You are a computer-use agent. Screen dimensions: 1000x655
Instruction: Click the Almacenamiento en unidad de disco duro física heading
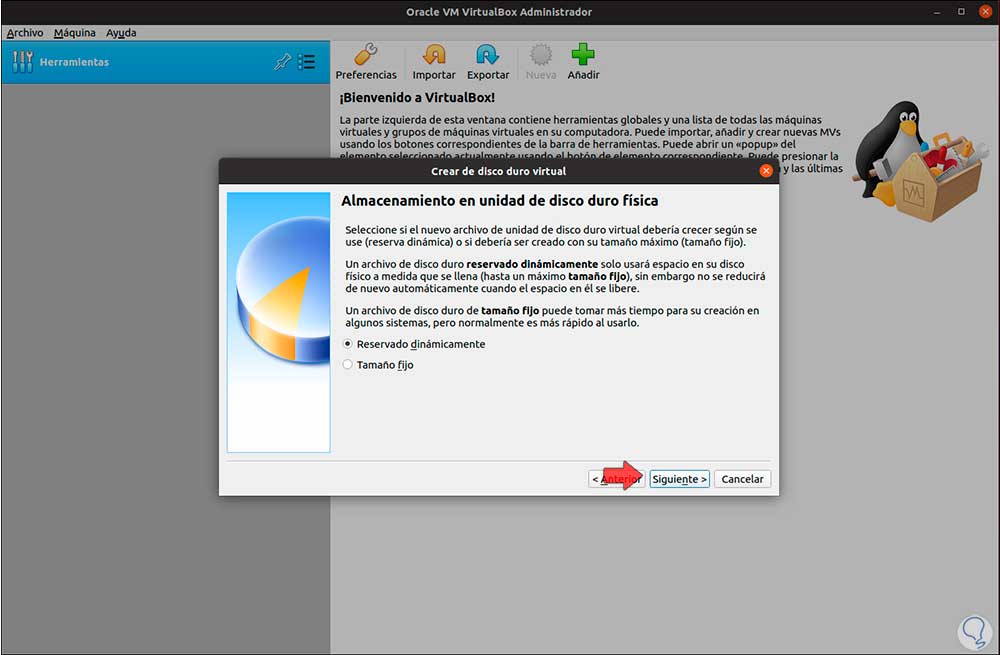click(499, 201)
